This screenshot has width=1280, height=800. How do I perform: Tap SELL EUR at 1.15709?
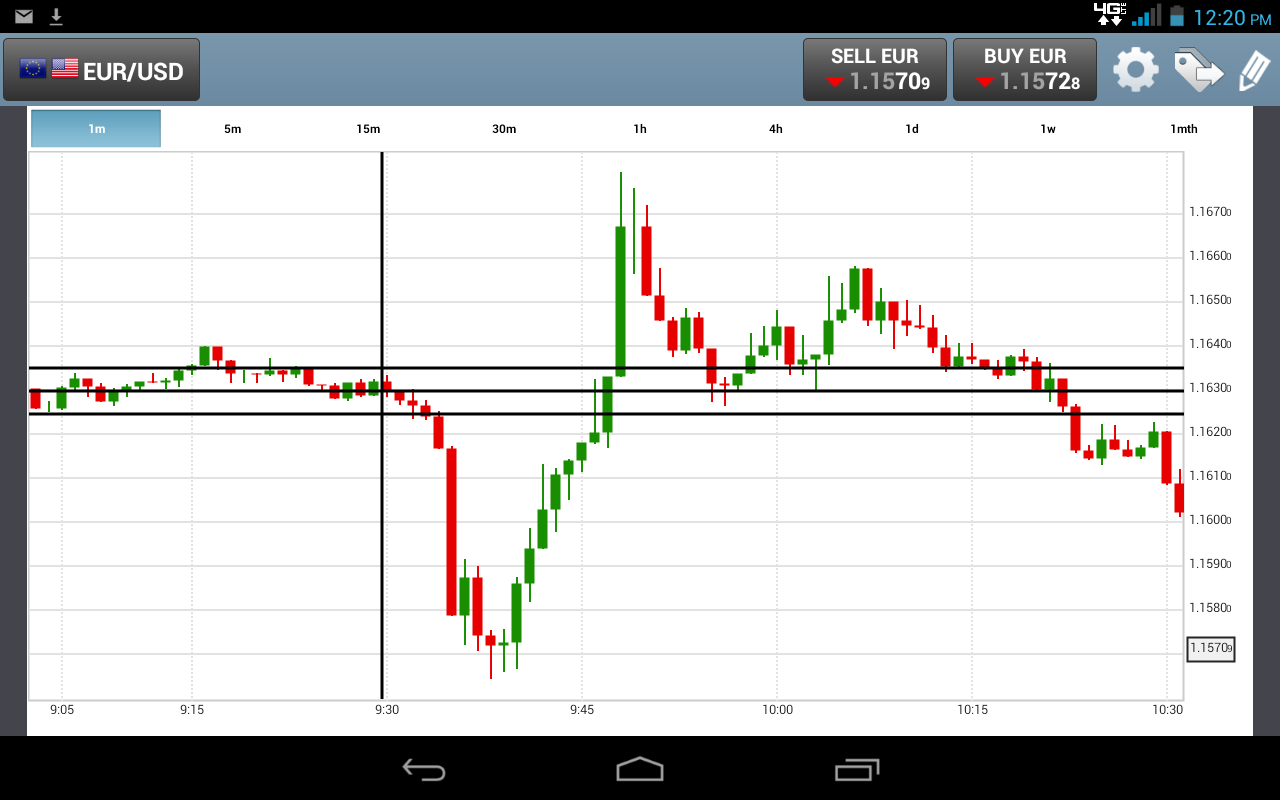pos(874,70)
